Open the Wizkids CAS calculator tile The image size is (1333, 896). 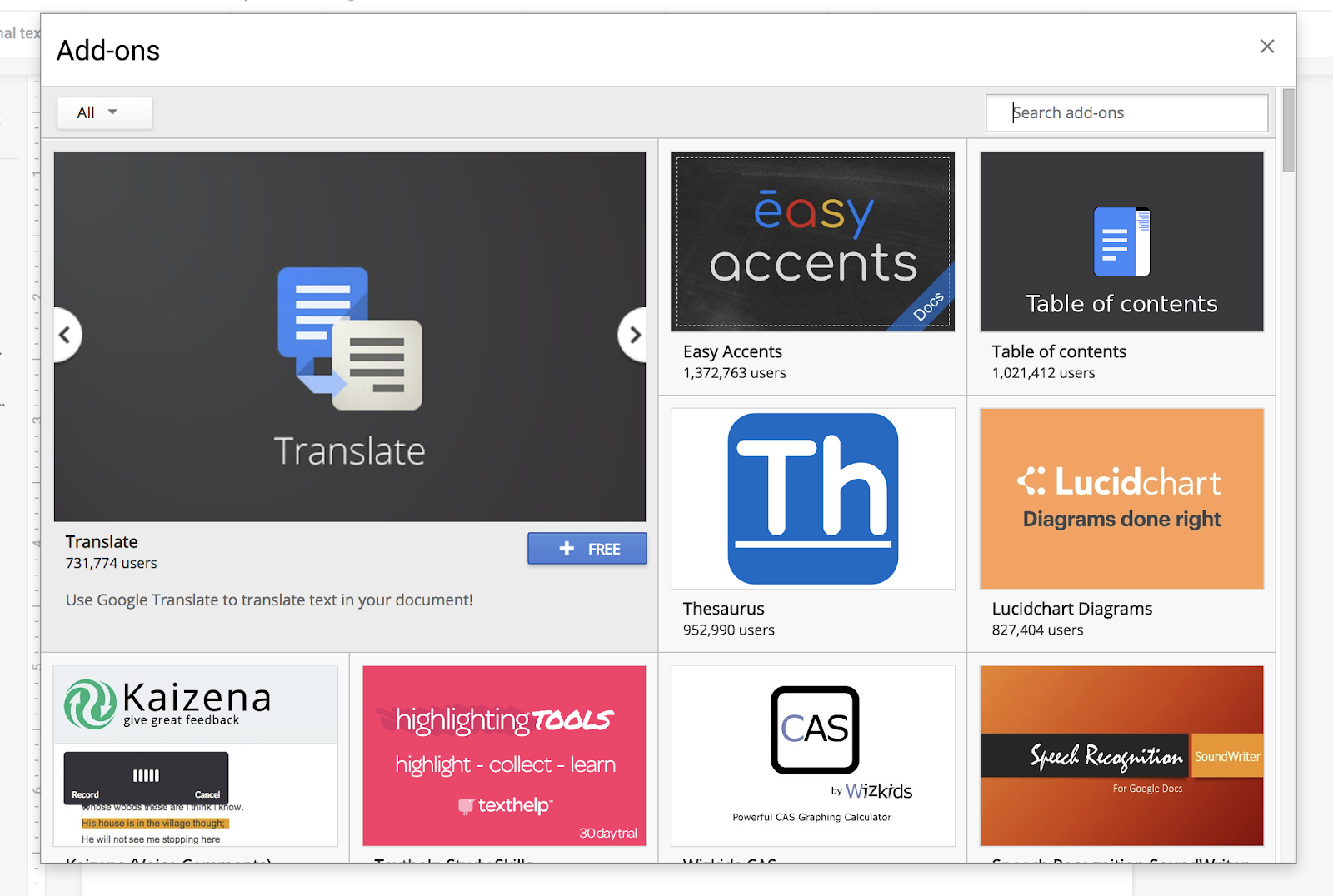click(813, 755)
